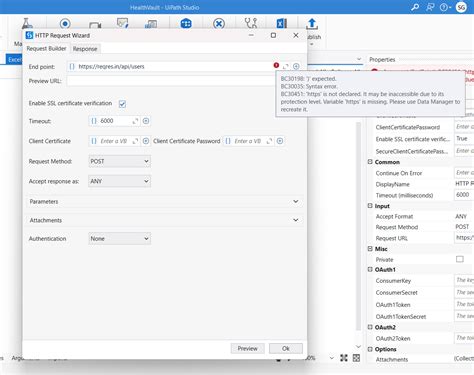Select the ConsumerSecret property label
Screen dimensions: 474x375
396,293
